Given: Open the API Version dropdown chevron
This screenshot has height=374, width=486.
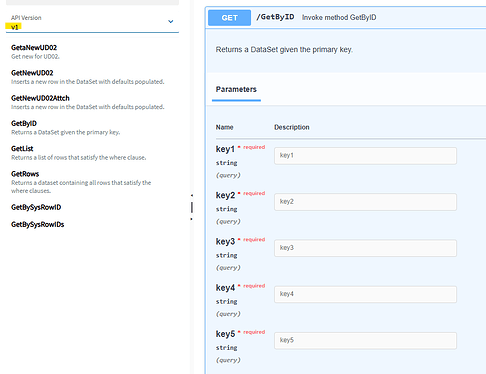Looking at the screenshot, I should pyautogui.click(x=171, y=22).
